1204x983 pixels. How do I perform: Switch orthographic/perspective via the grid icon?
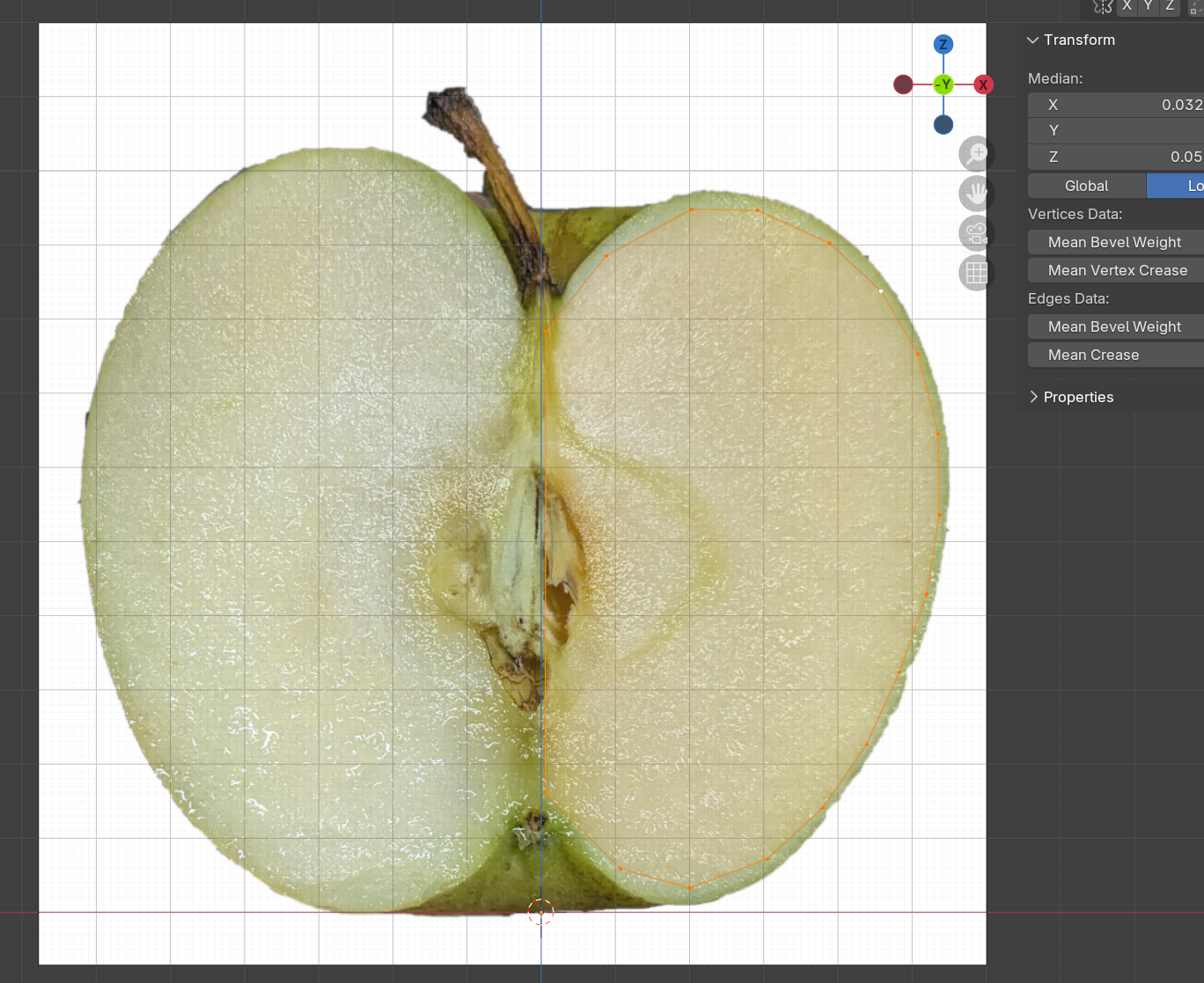coord(976,273)
